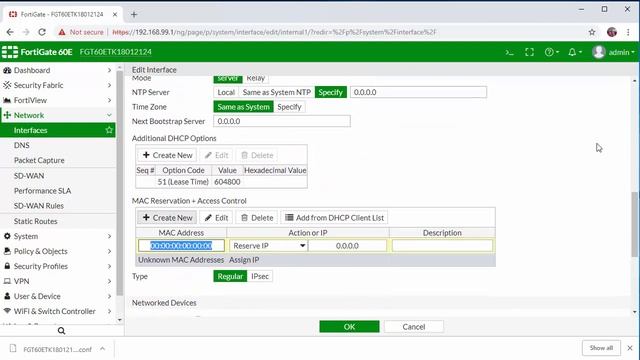
Task: Set Time Zone to Specify
Action: tap(289, 107)
